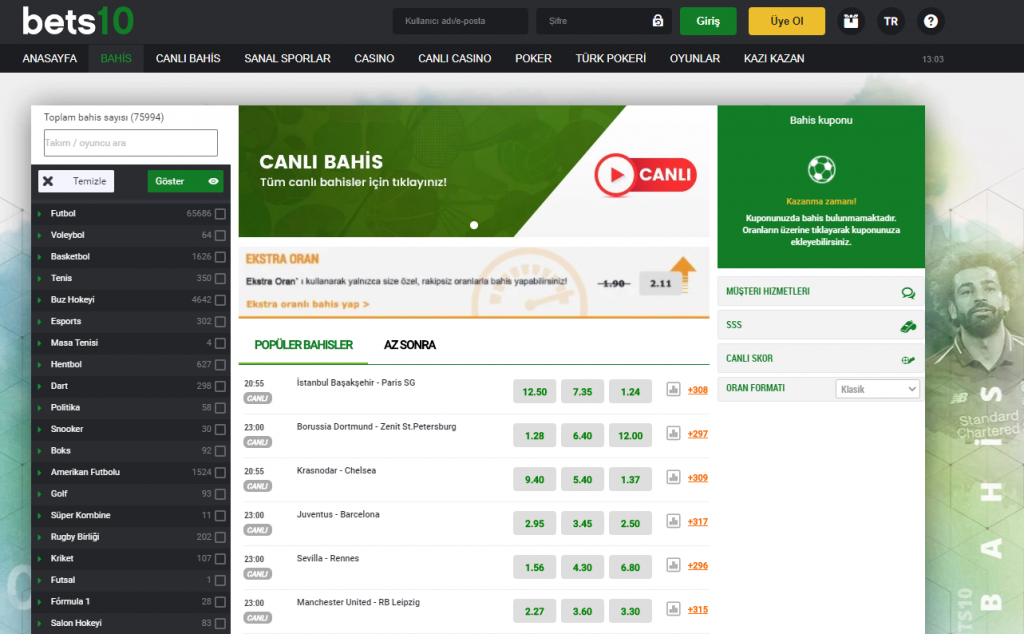Expand the Golf category arrow
Screen dimensions: 1024x634
tap(39, 494)
